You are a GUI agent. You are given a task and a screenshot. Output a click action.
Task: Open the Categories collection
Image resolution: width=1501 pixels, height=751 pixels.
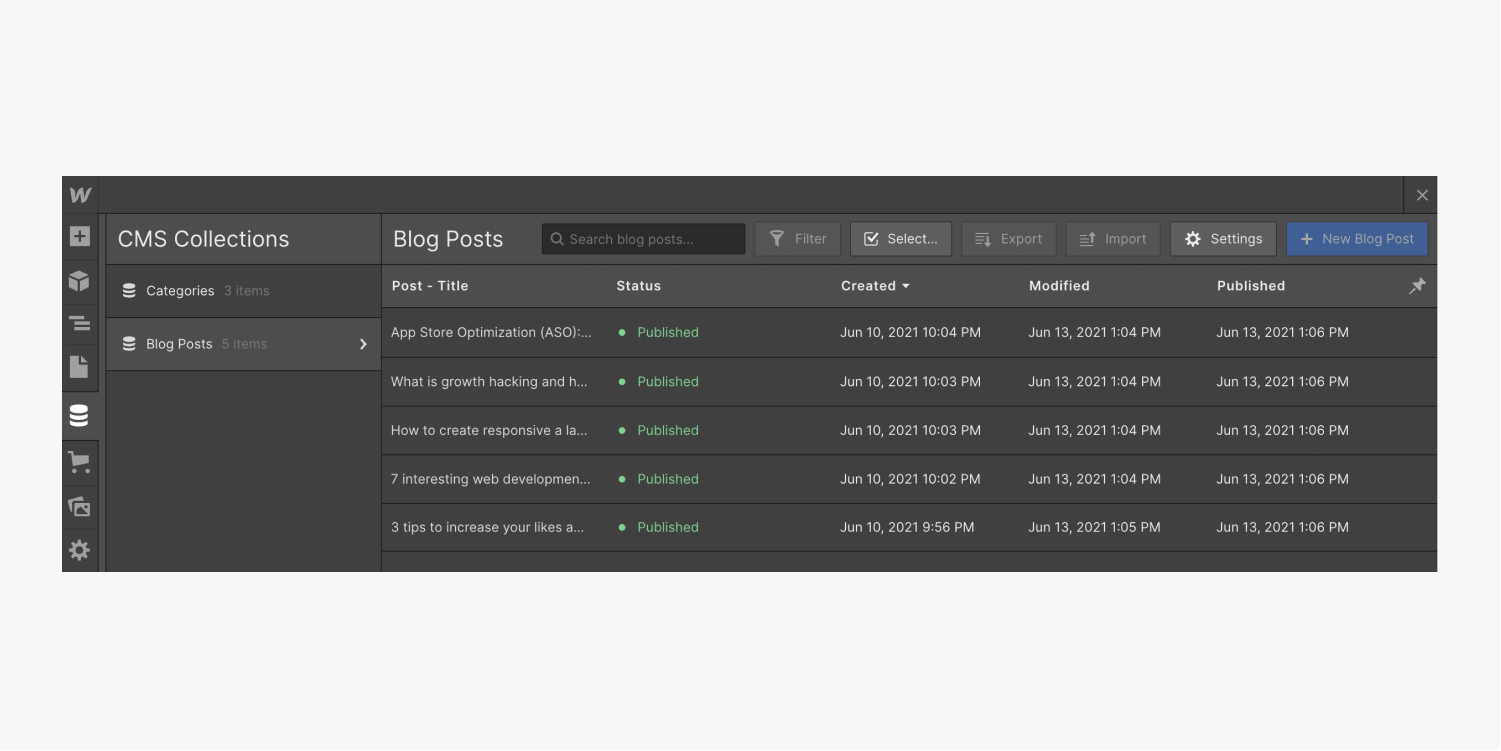click(243, 291)
